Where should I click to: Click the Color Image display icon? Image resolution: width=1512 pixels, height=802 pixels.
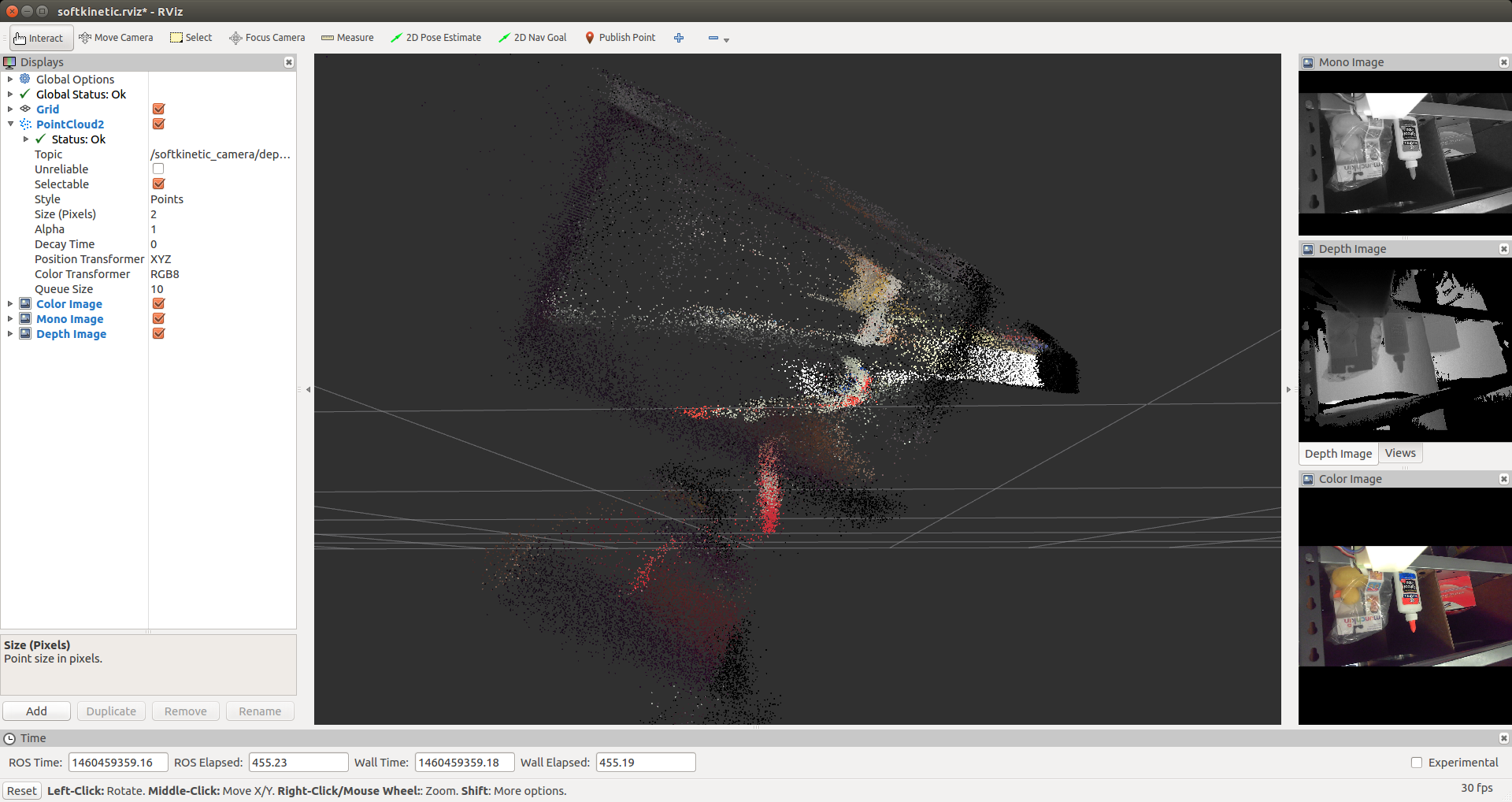pos(25,303)
